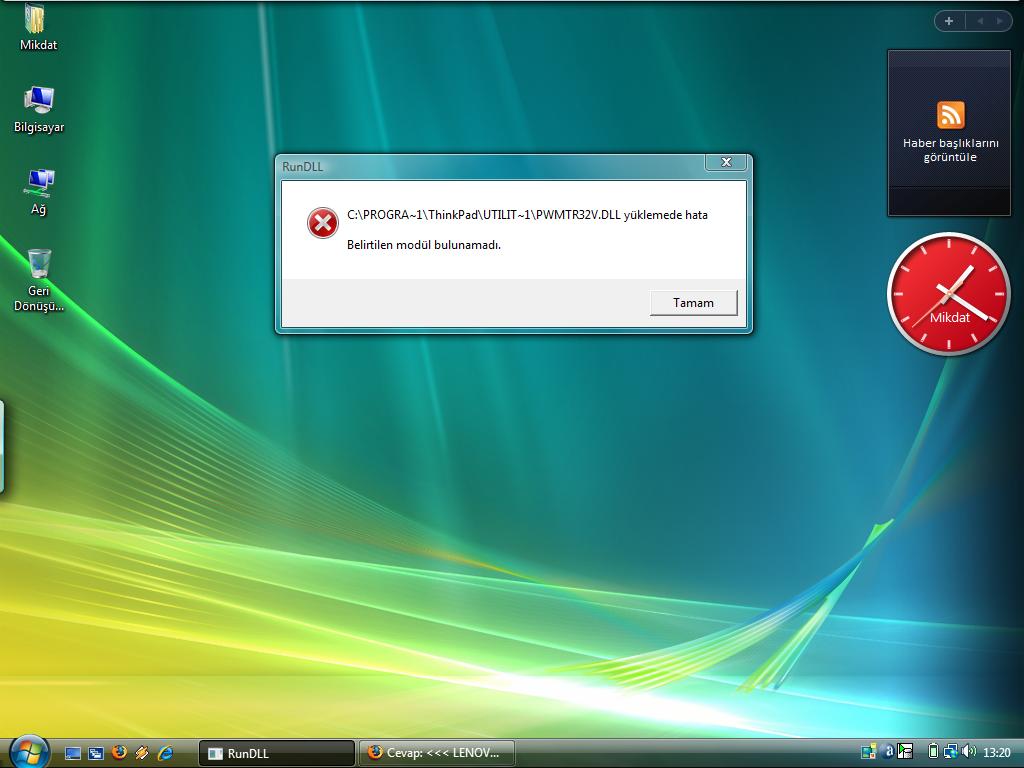This screenshot has height=768, width=1024.
Task: Click the RunDLL dialog title bar
Action: (x=490, y=167)
